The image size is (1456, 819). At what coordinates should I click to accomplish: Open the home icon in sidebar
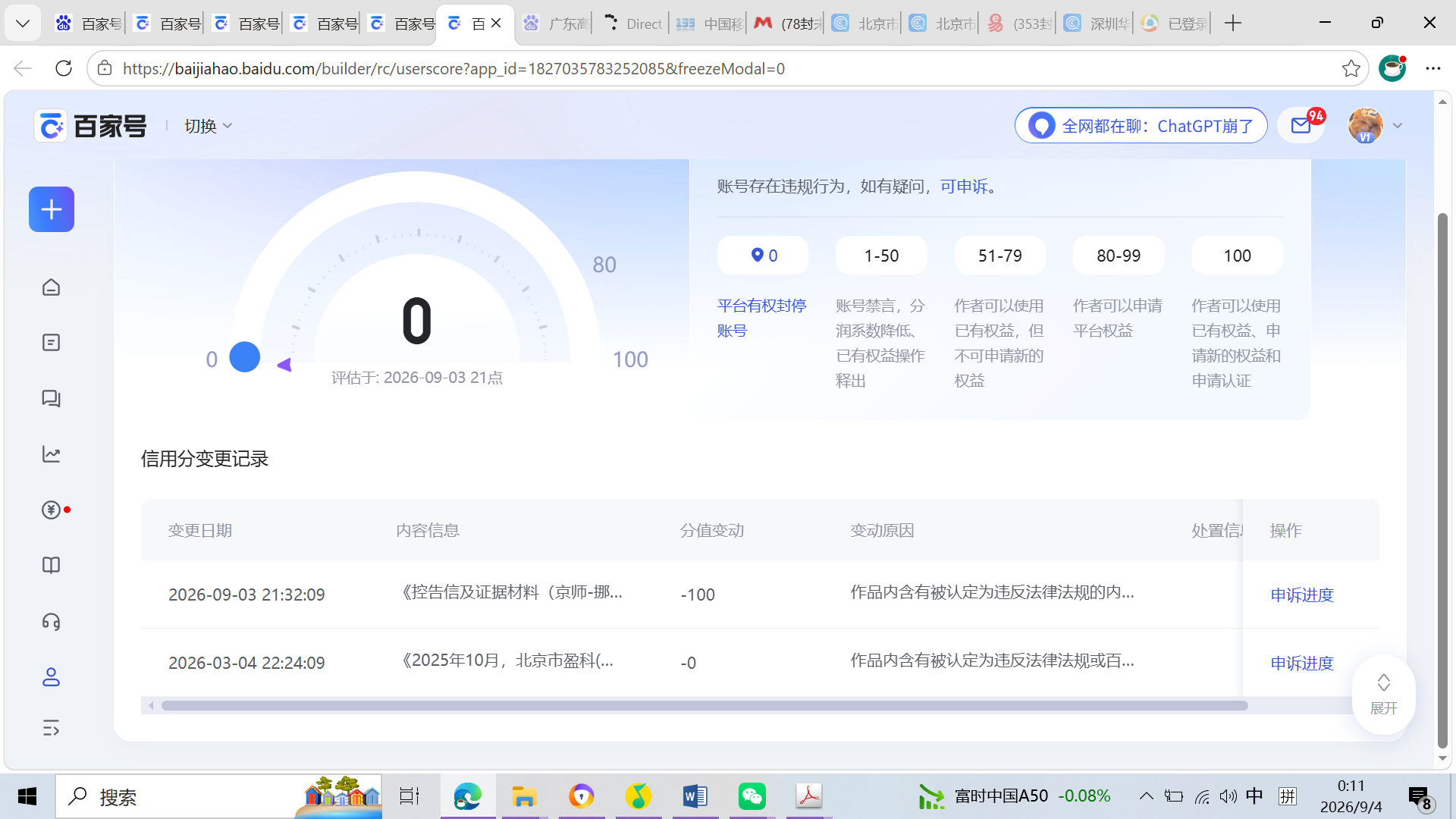[x=51, y=287]
